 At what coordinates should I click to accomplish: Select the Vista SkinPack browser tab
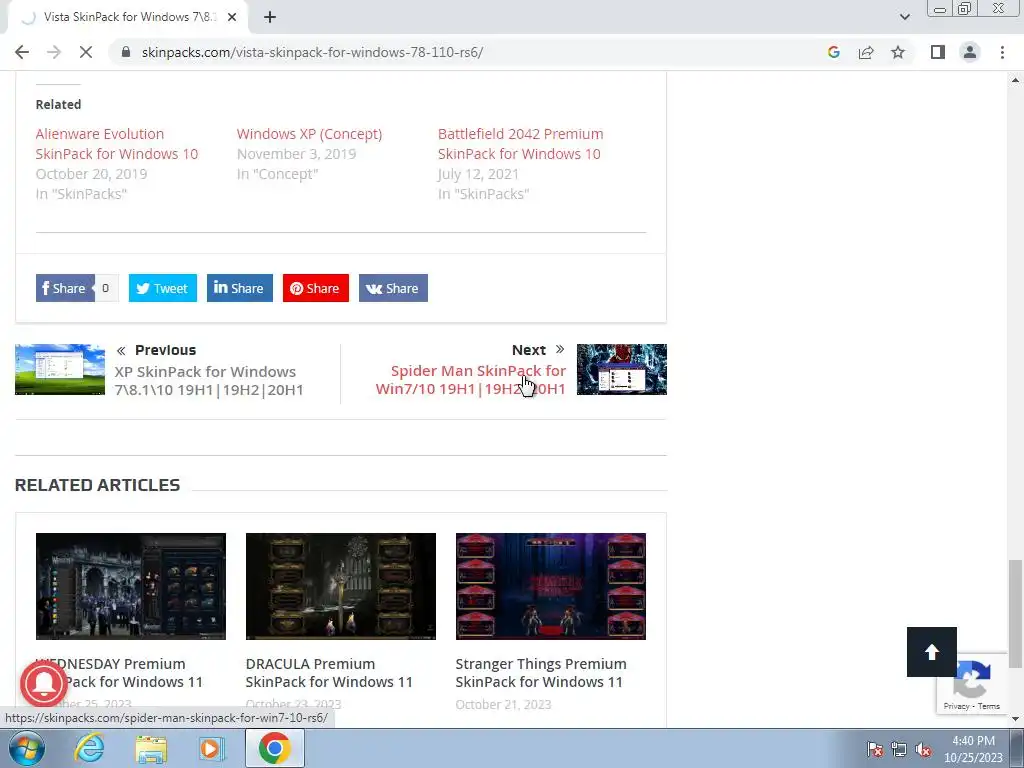pos(129,17)
